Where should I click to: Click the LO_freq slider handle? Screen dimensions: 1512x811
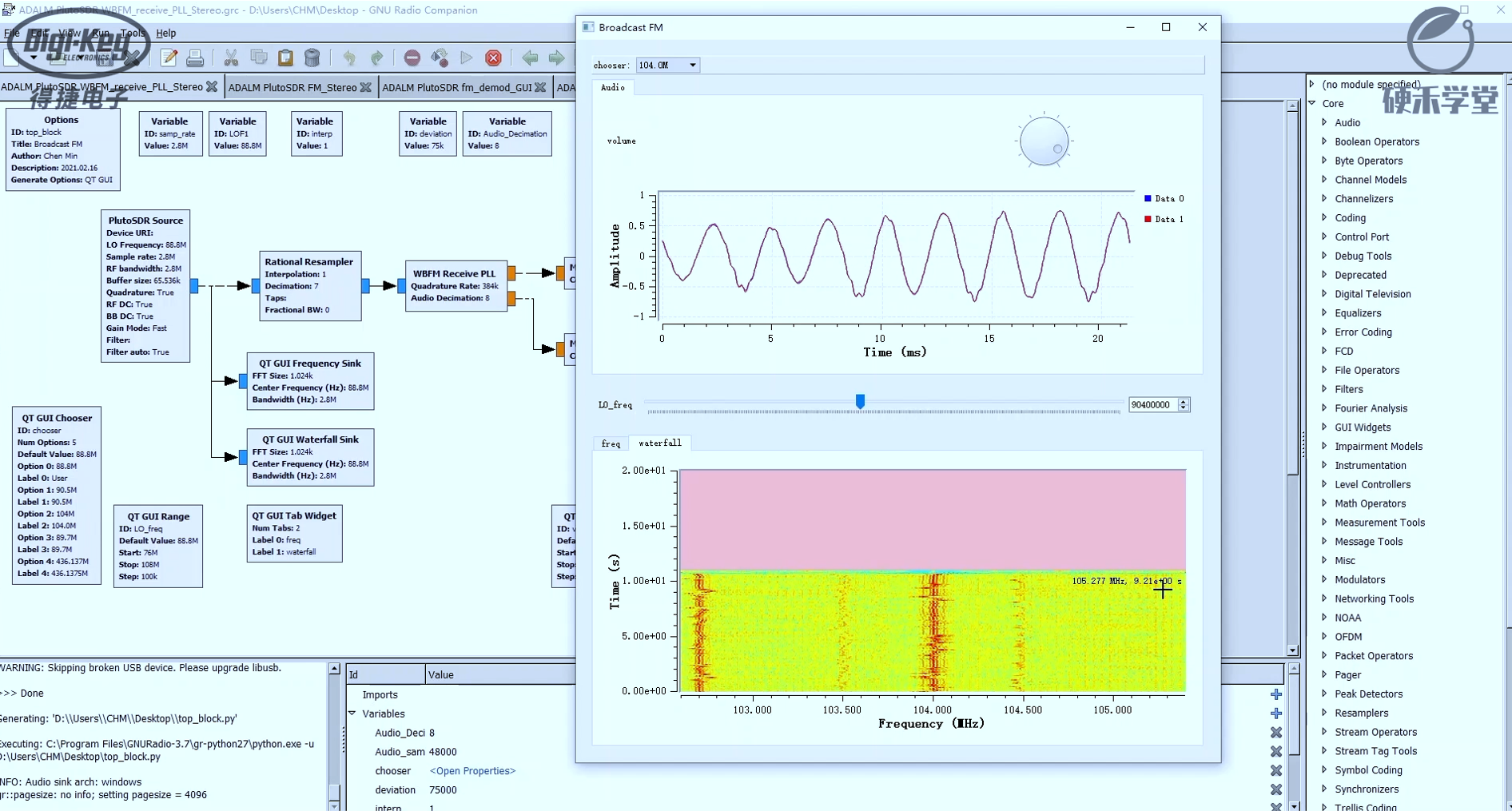click(860, 401)
